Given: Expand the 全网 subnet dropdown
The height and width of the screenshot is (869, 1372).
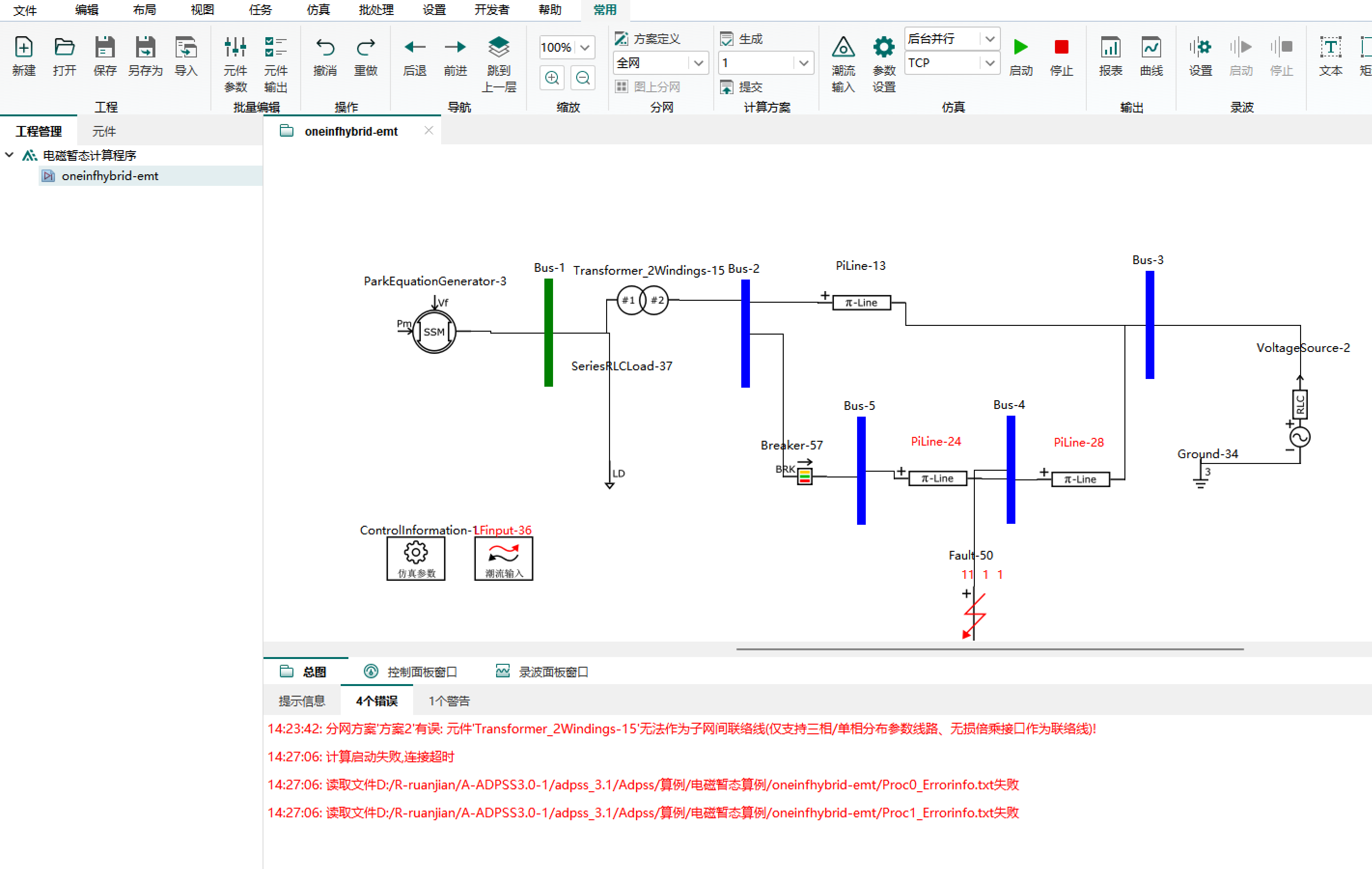Looking at the screenshot, I should (698, 63).
